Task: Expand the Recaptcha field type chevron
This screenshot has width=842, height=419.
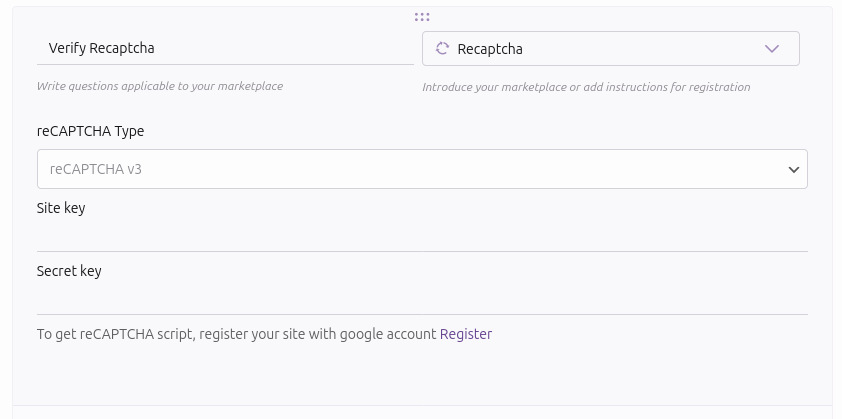Action: click(x=771, y=49)
